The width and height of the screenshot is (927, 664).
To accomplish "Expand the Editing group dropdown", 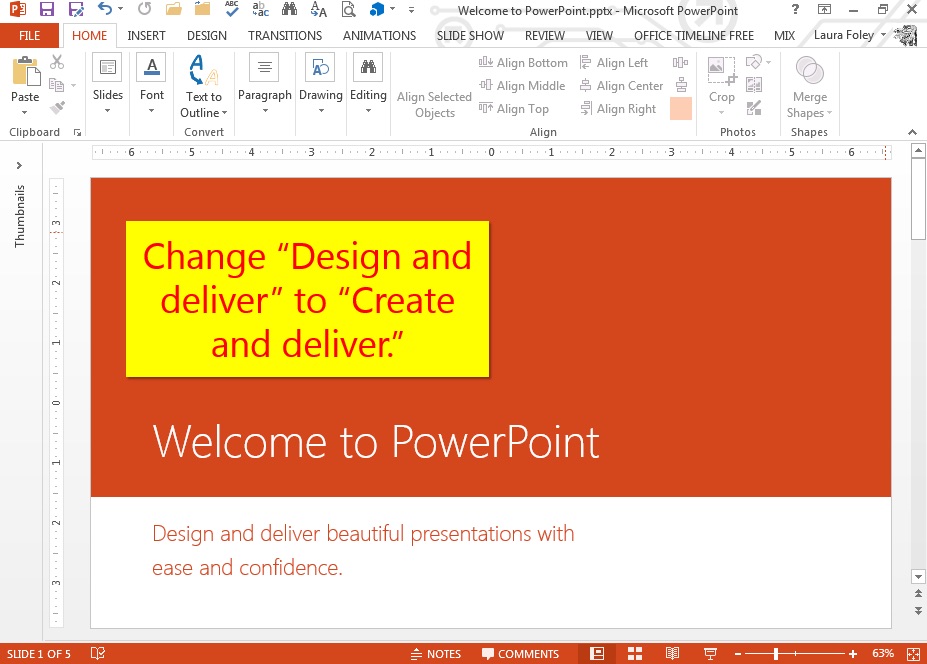I will click(368, 111).
